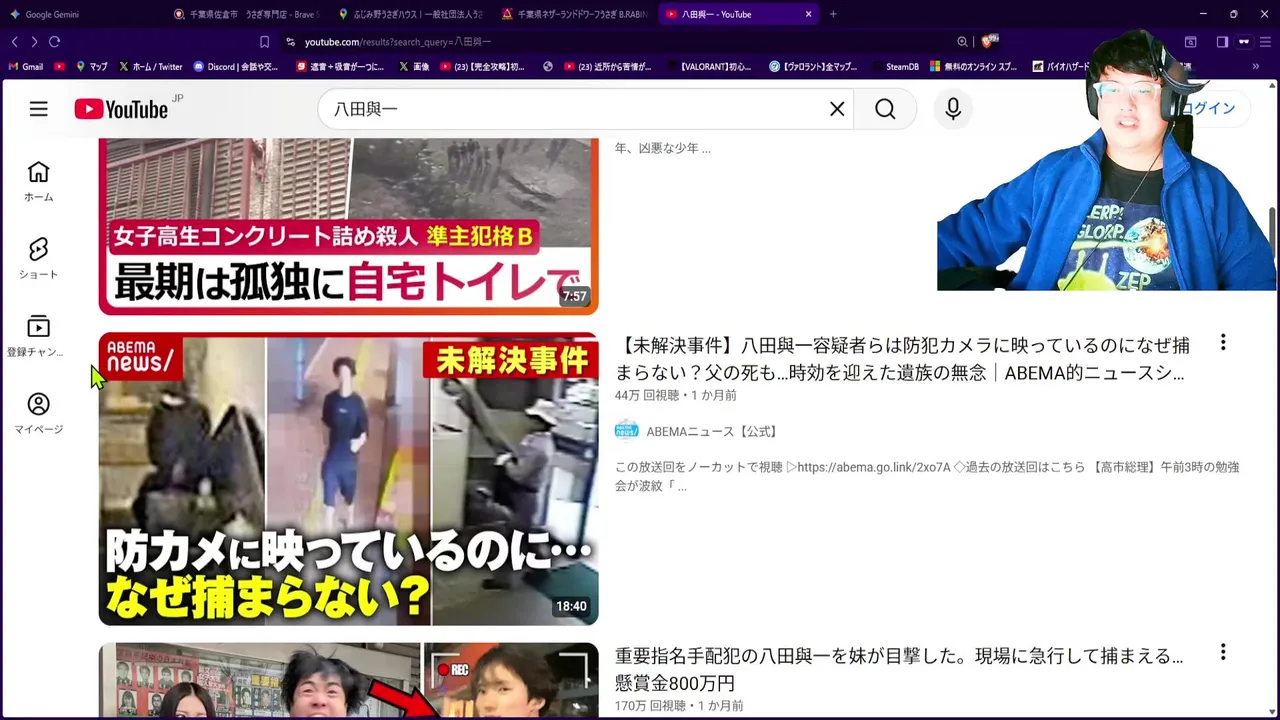Click the 170万 回視聴・1 か月前 text
Viewport: 1280px width, 720px height.
coord(679,705)
